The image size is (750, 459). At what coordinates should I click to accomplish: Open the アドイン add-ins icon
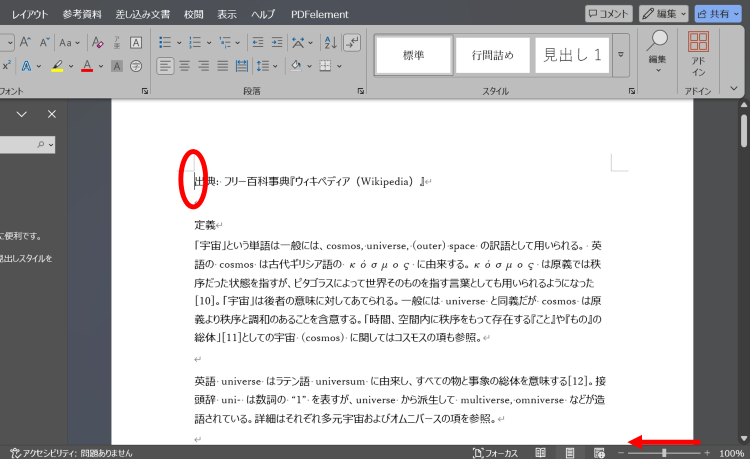coord(699,52)
